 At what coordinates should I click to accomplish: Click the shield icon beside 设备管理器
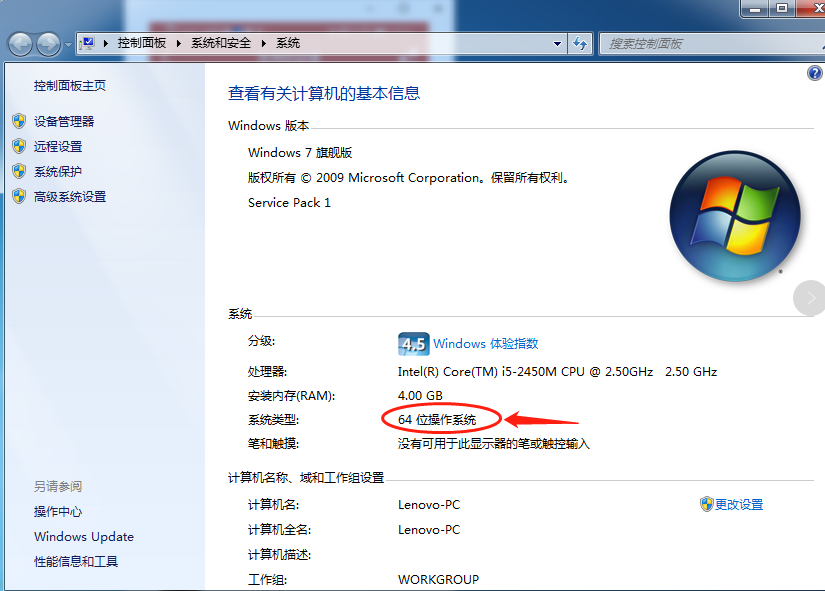tap(18, 121)
